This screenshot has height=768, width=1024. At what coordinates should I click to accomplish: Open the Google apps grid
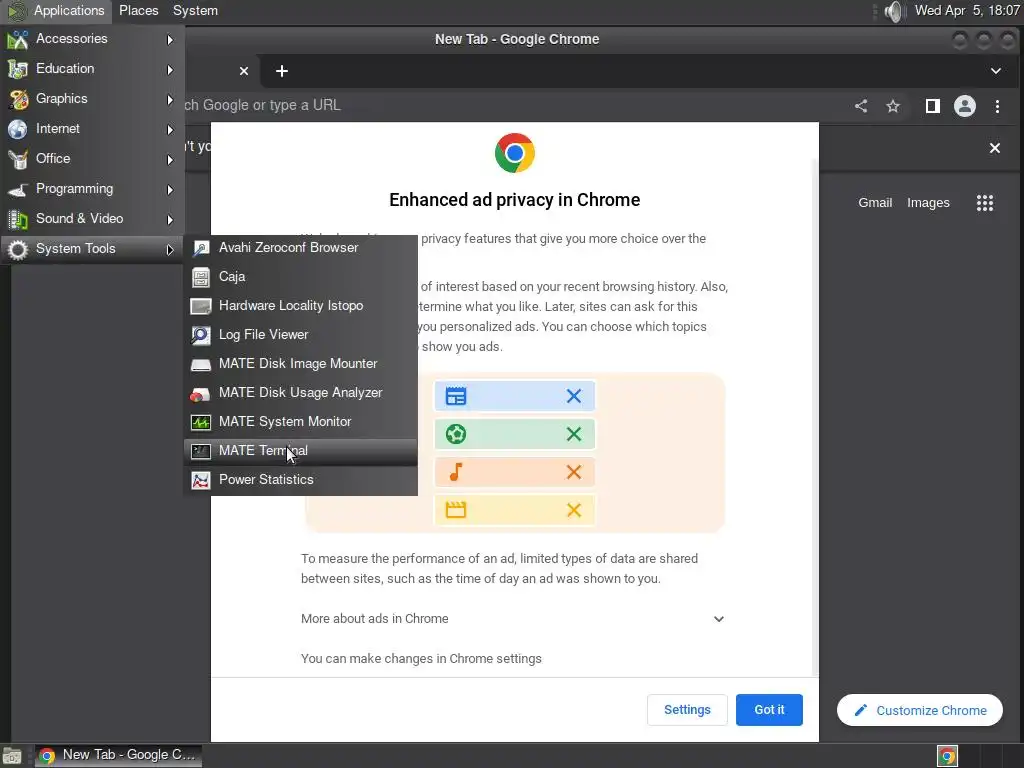[x=985, y=203]
